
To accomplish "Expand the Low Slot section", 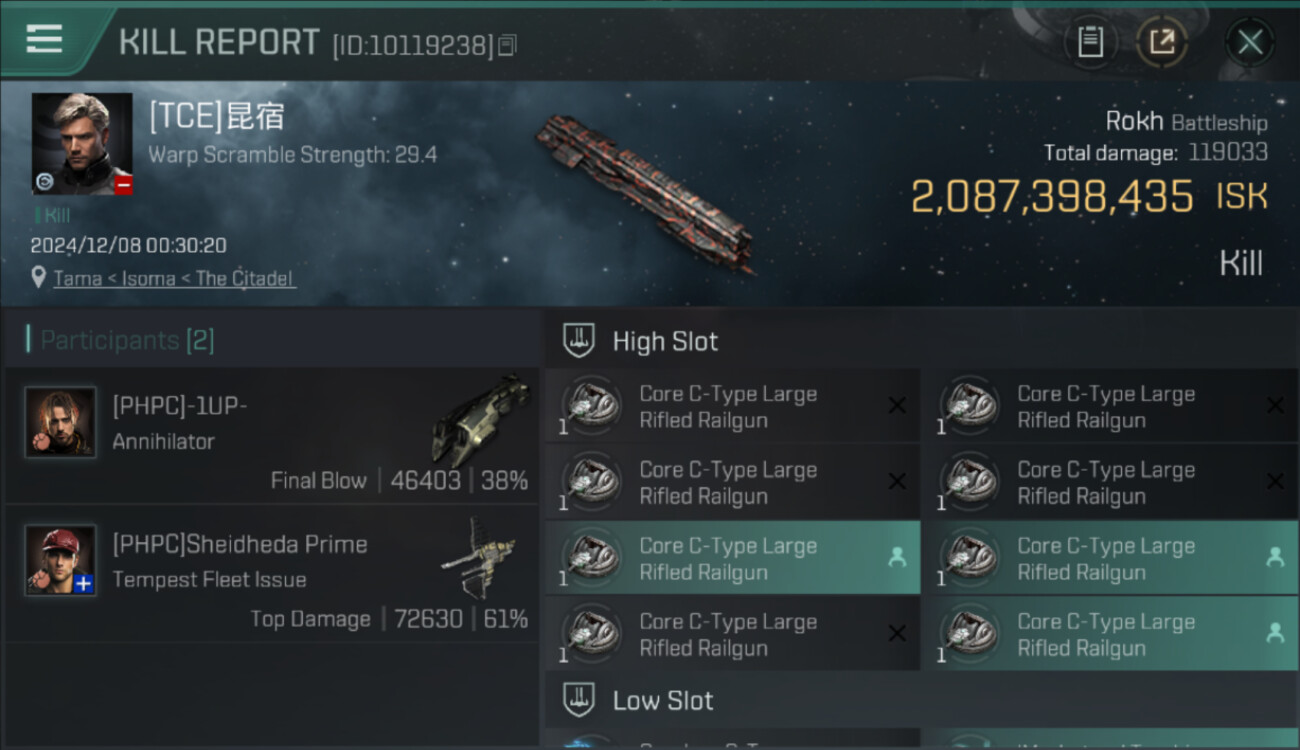I will (x=662, y=700).
